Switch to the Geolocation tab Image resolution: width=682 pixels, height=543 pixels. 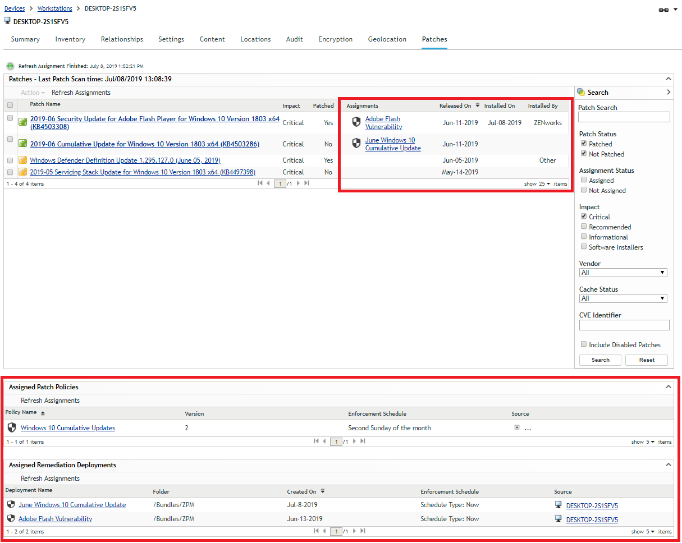point(387,39)
